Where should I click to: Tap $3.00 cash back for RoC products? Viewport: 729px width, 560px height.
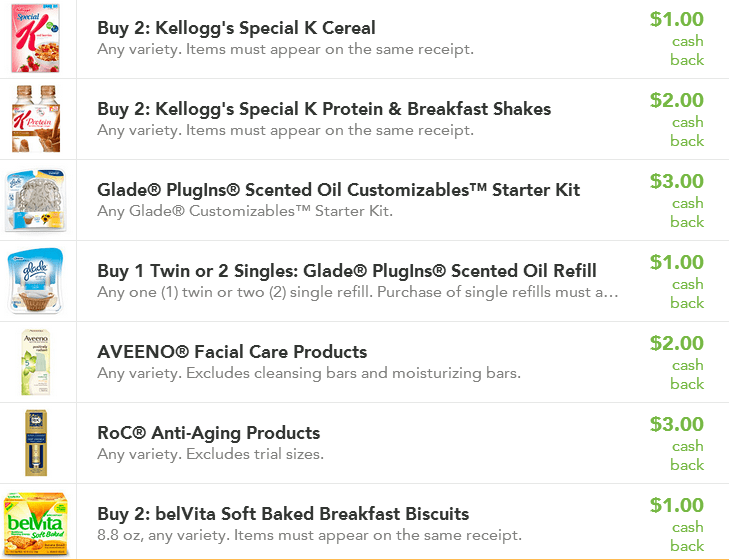coord(677,444)
